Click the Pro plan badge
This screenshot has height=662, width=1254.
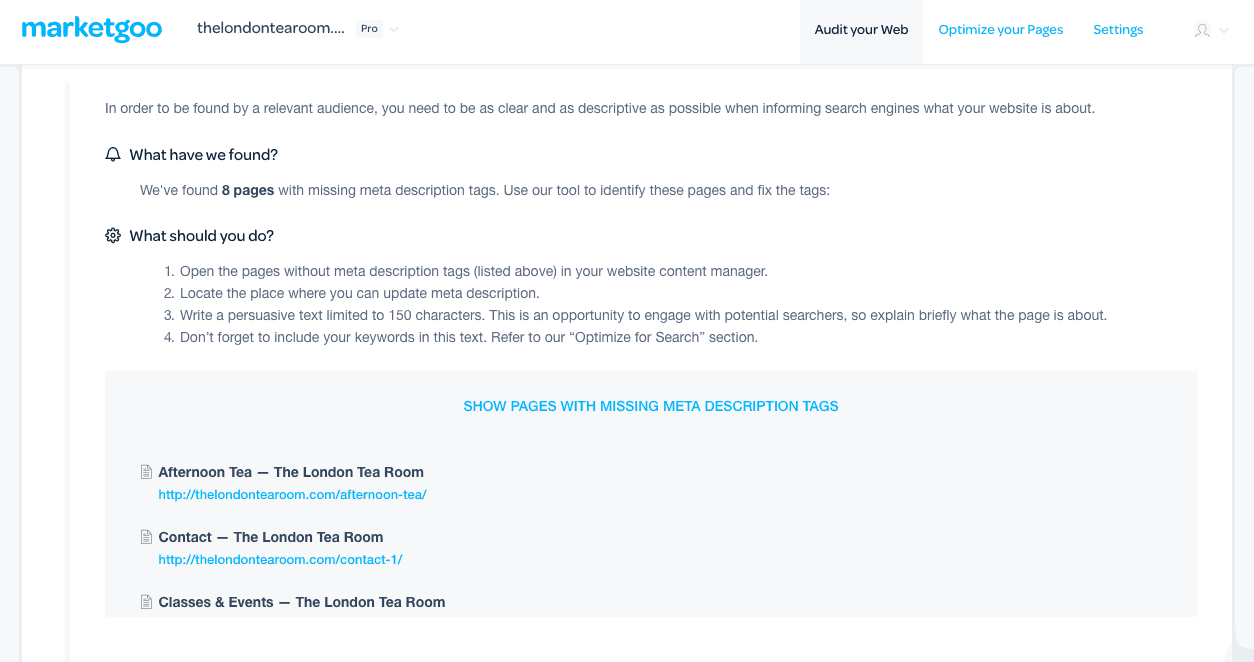click(370, 29)
